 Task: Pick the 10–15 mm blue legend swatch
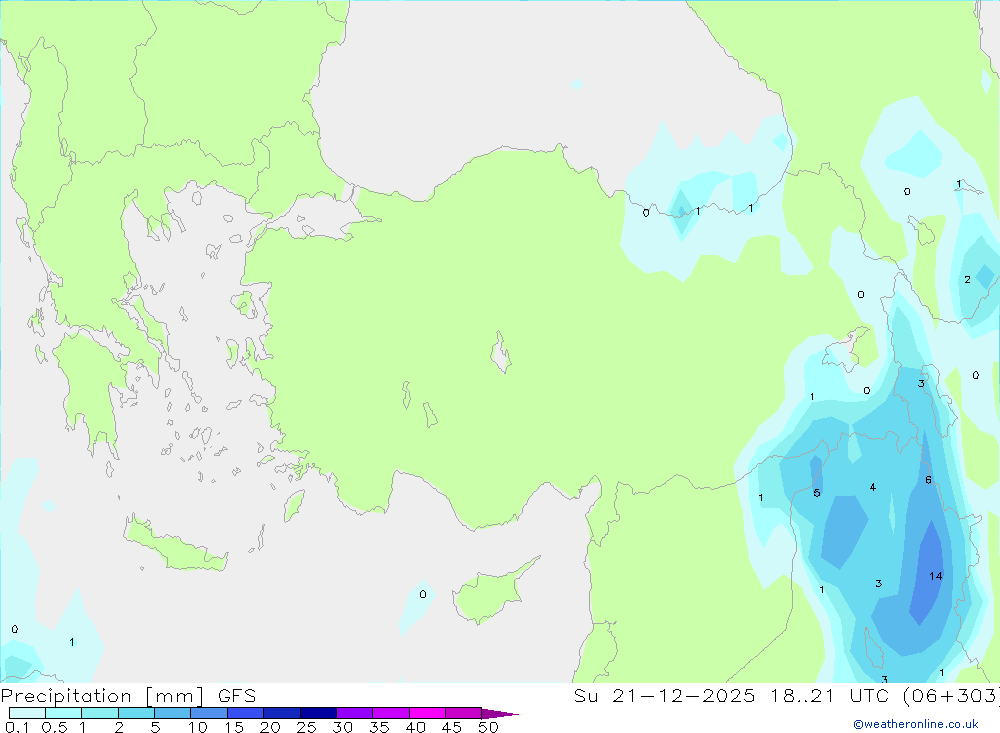[209, 713]
